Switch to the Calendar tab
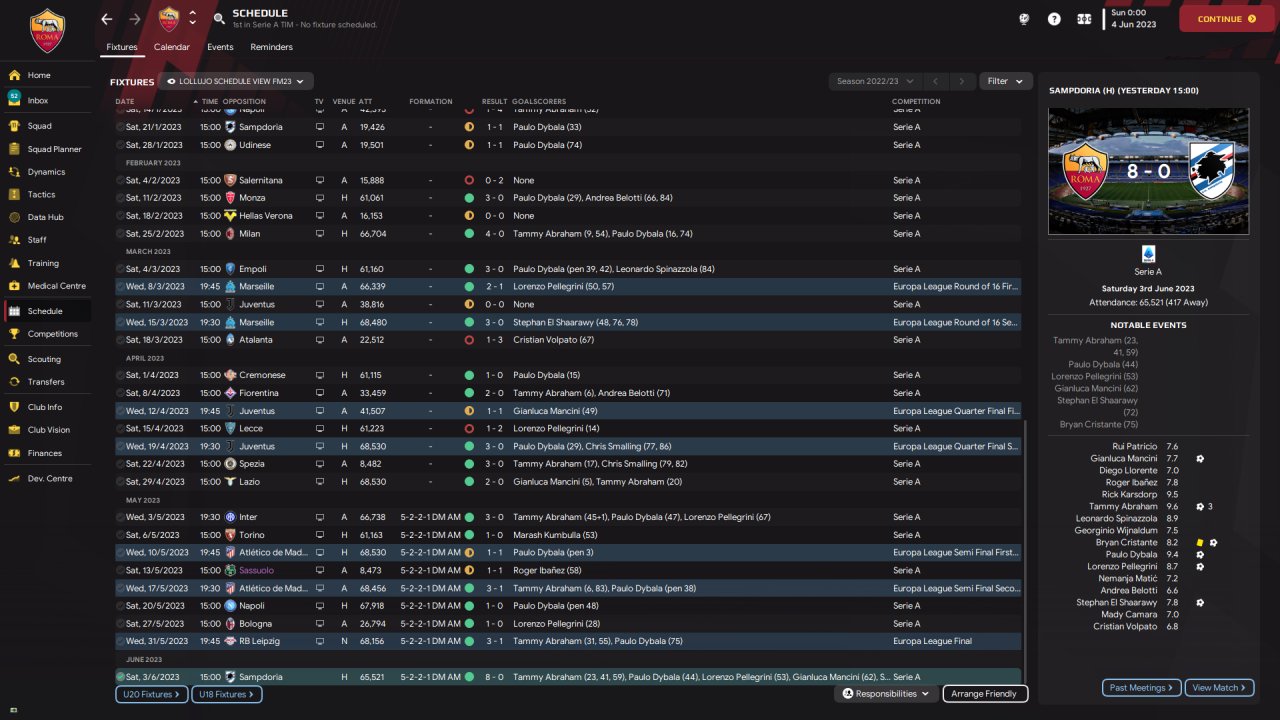The image size is (1280, 720). (172, 47)
